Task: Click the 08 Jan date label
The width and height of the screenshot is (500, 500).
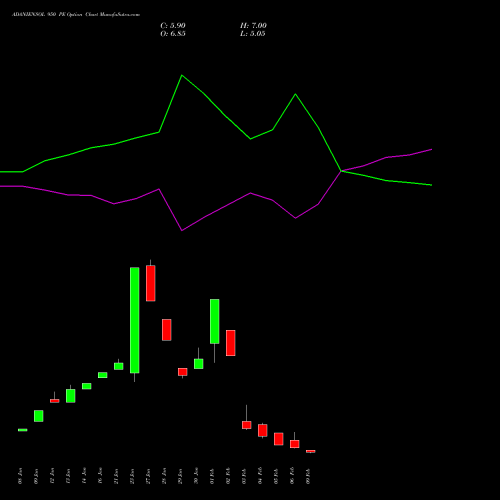Action: (20, 476)
